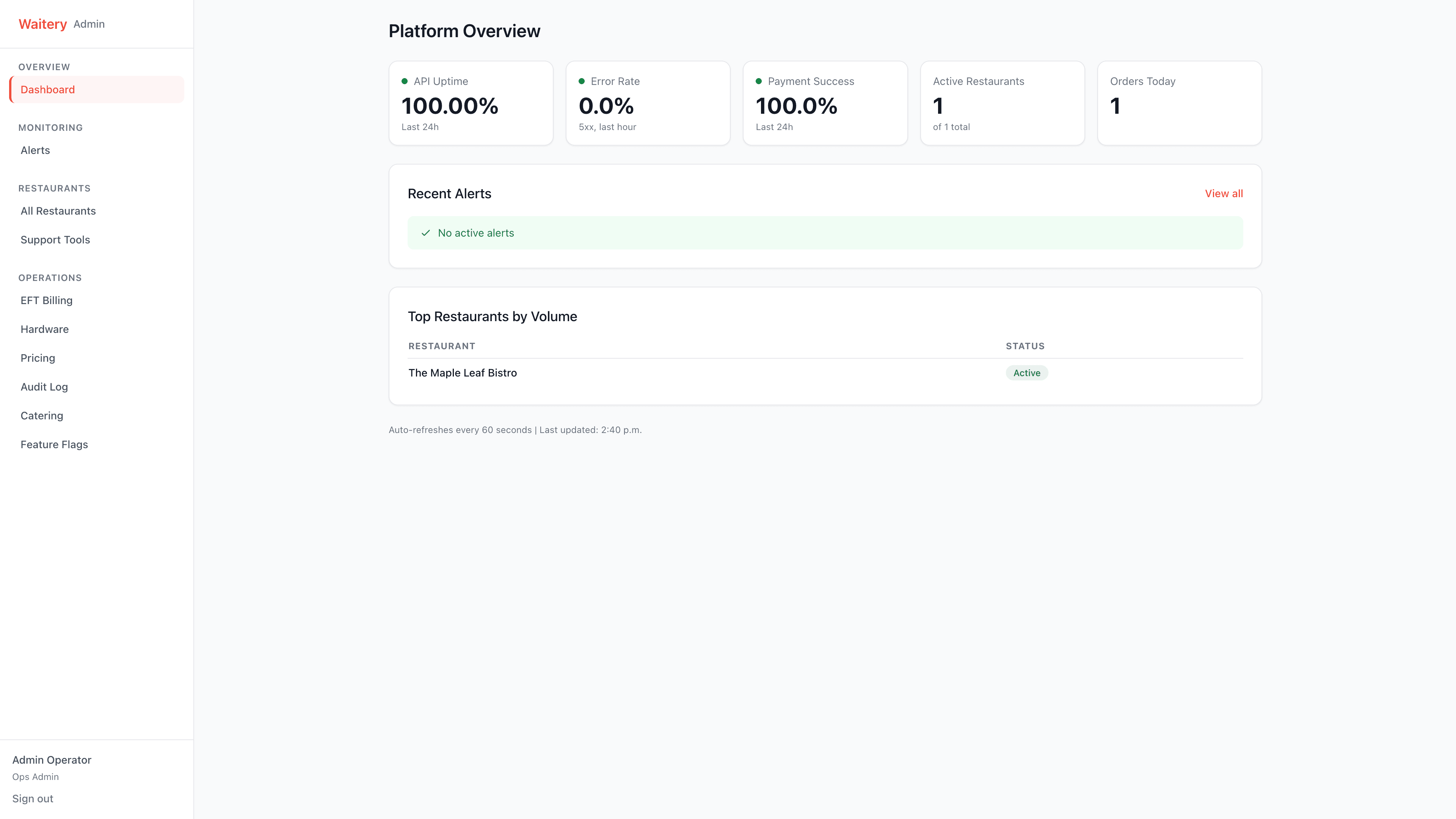
Task: Click the green Error Rate status dot
Action: click(582, 82)
